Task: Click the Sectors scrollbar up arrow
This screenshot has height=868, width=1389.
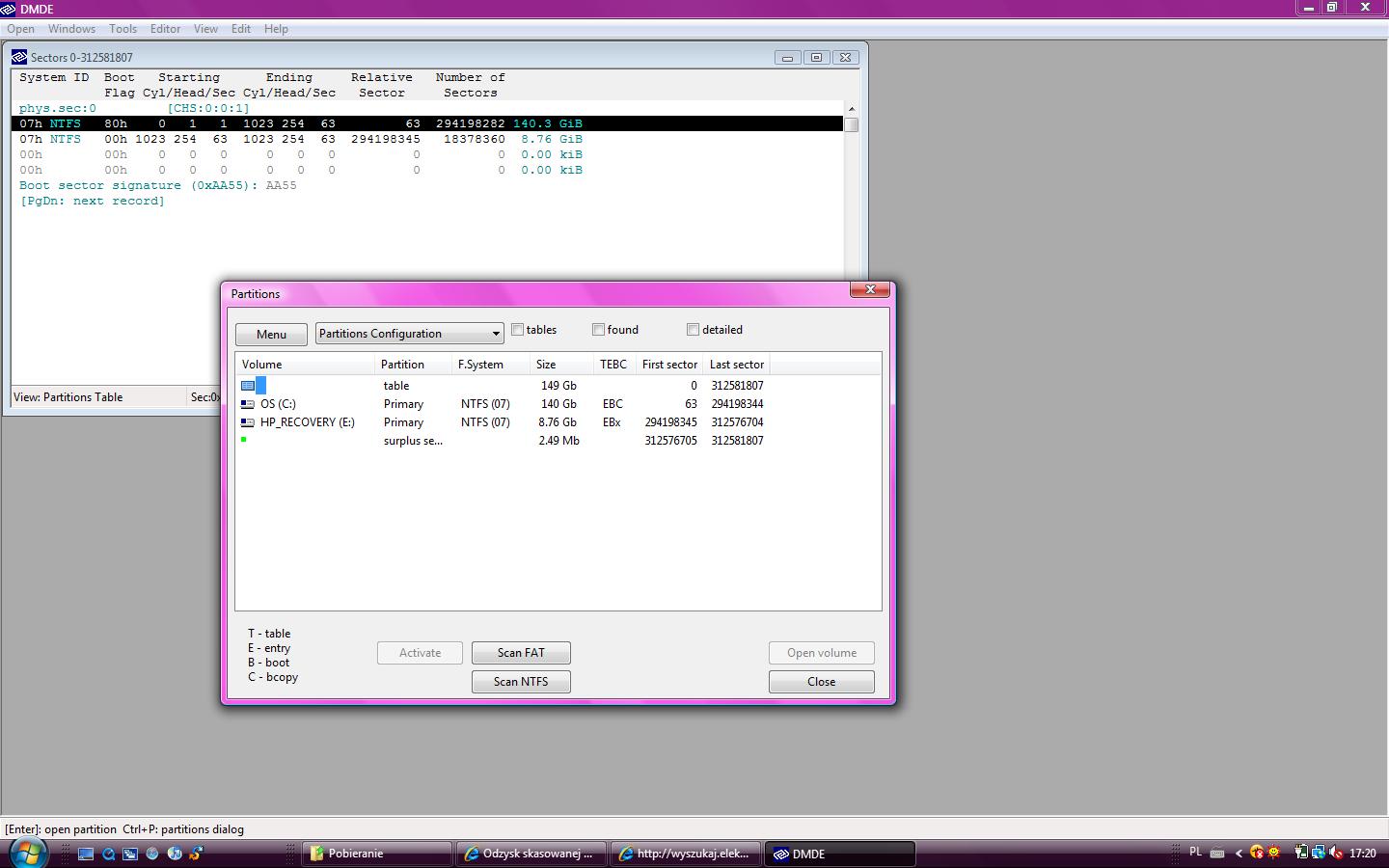Action: tap(851, 109)
